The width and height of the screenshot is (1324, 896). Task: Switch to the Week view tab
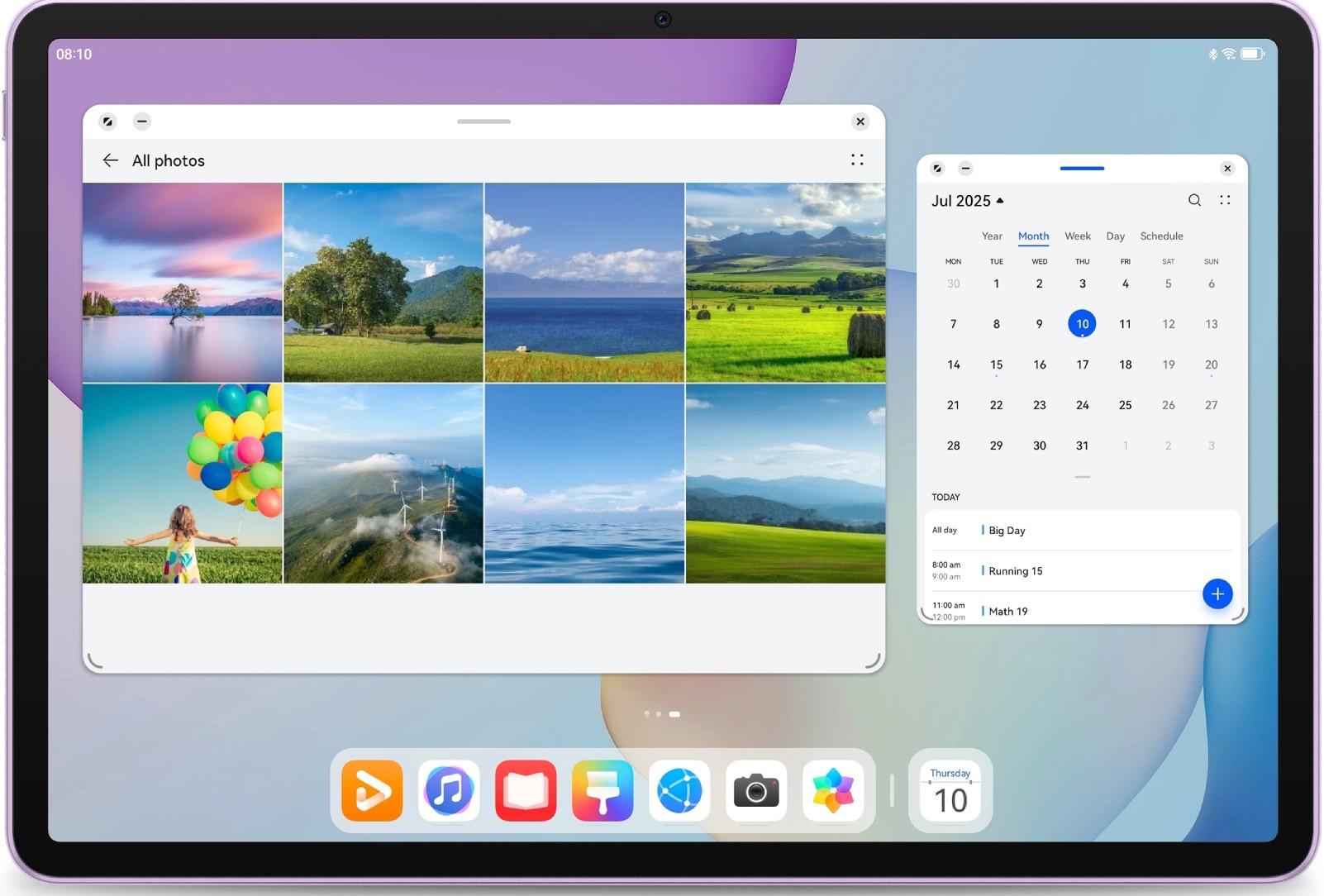point(1077,236)
